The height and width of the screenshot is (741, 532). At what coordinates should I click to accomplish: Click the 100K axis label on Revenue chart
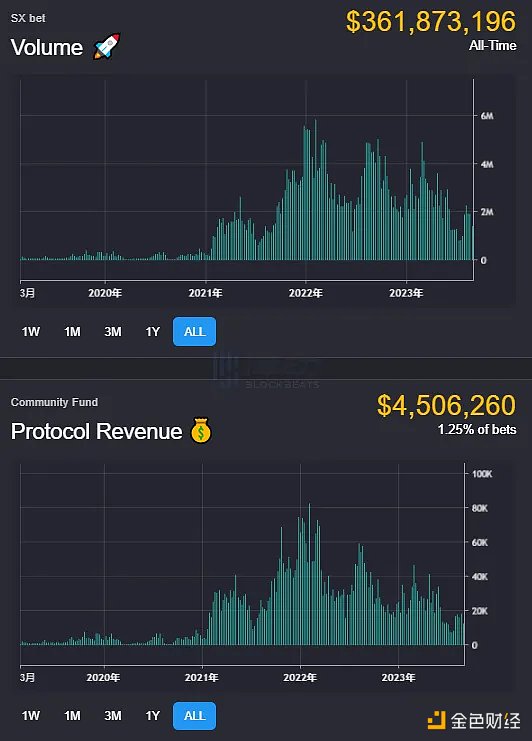click(482, 474)
